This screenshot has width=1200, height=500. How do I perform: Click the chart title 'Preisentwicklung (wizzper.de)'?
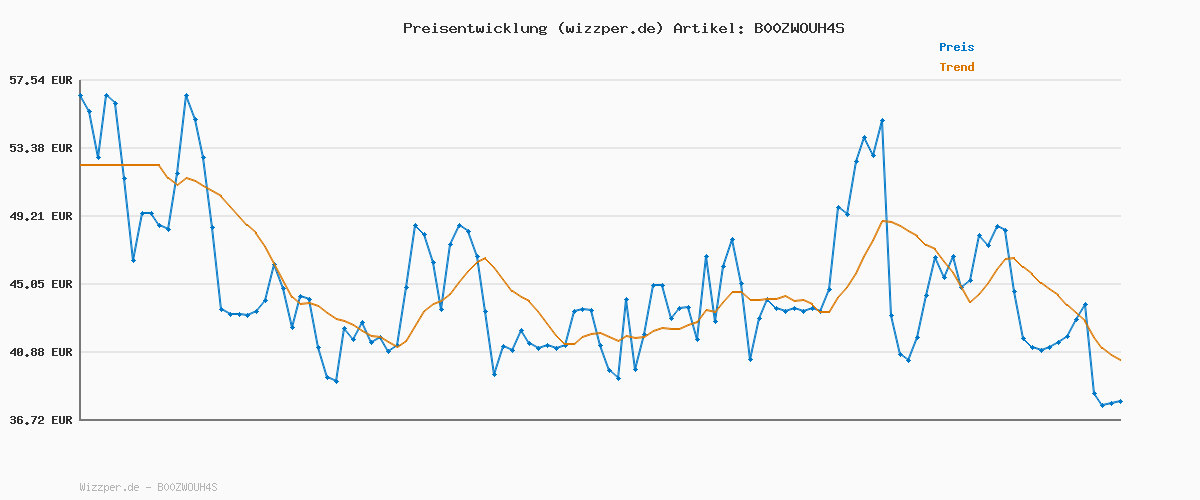[x=533, y=28]
